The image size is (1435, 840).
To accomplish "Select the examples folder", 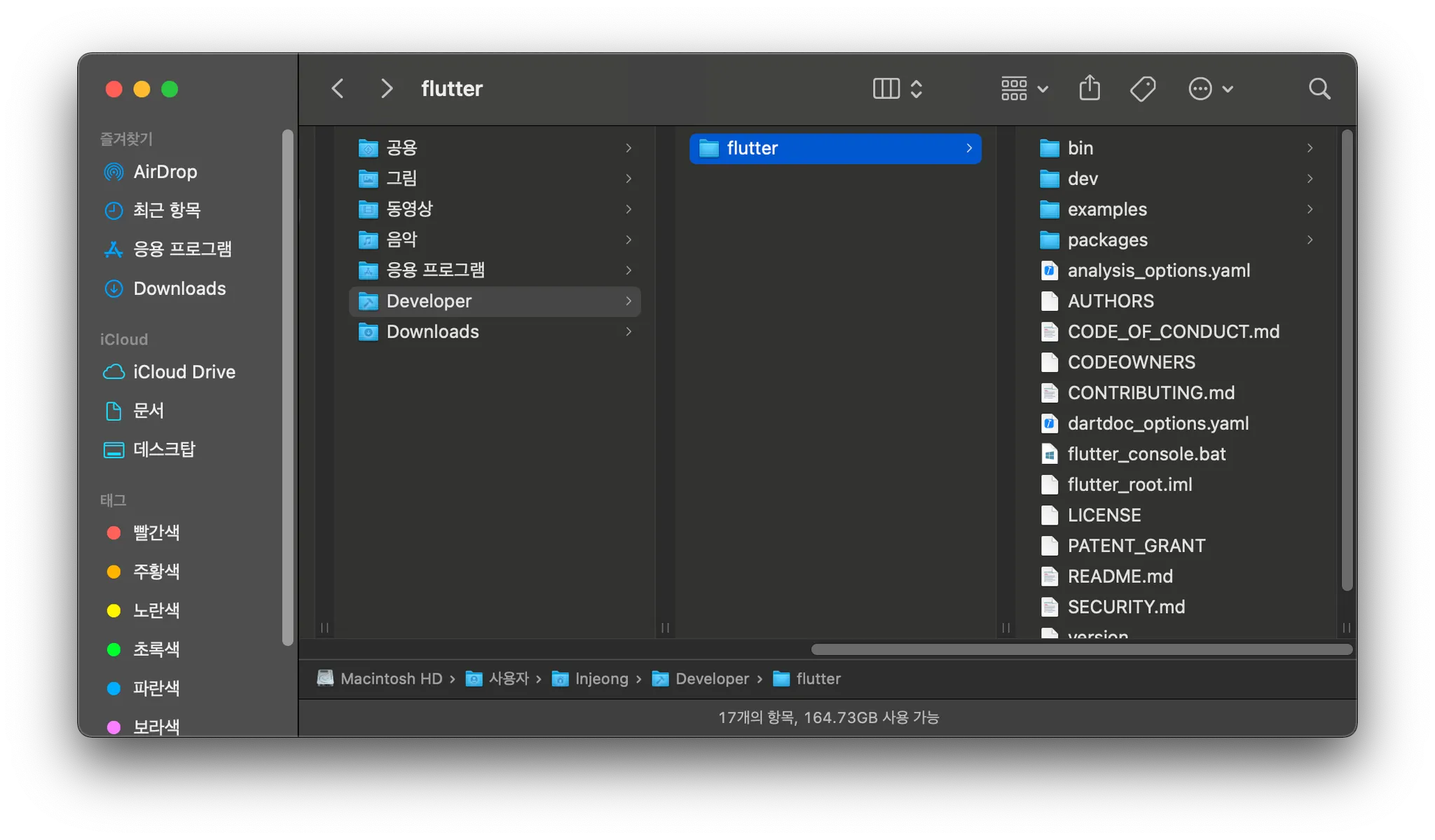I will click(1106, 209).
